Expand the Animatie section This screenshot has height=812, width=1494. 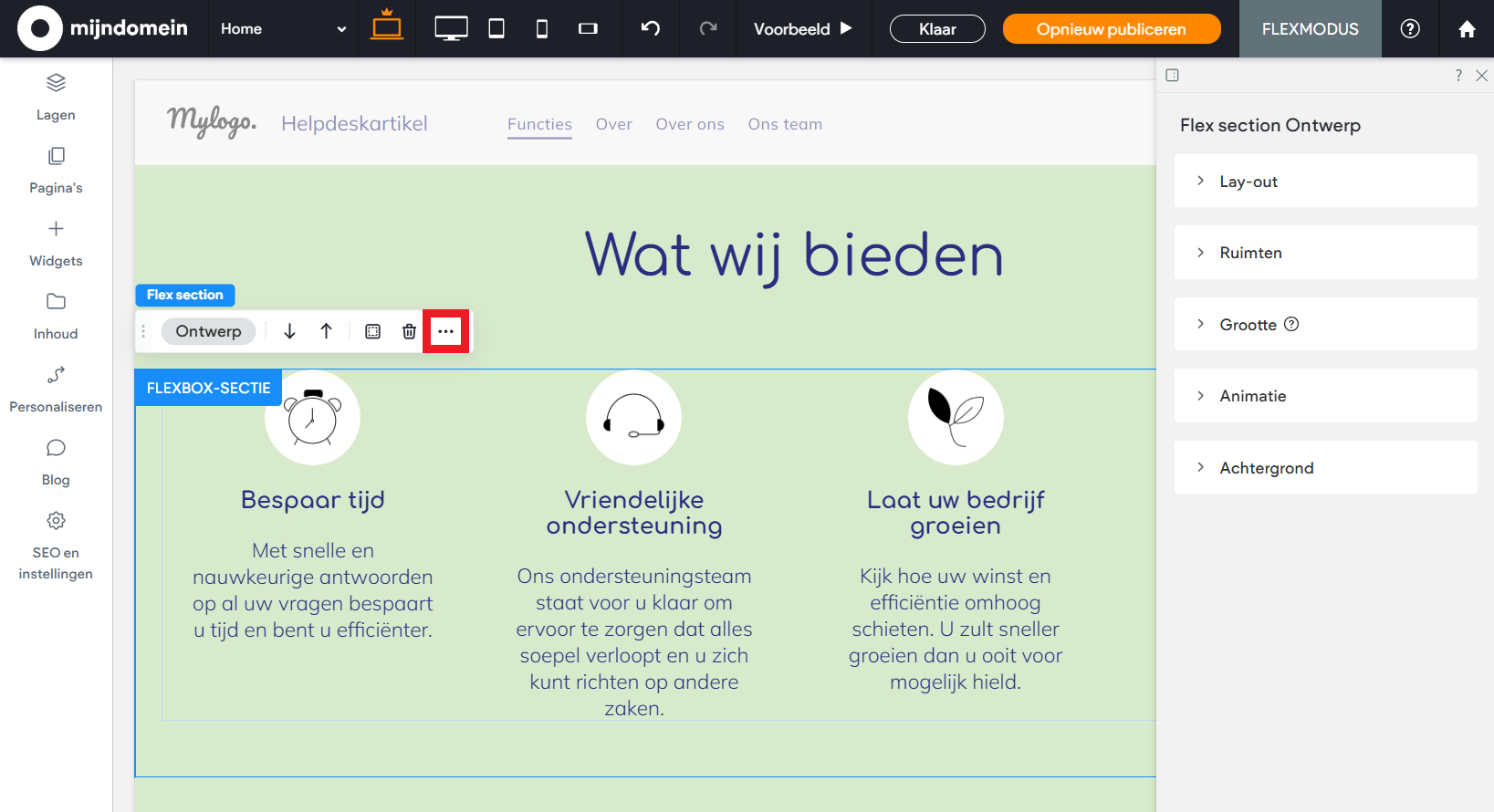1325,396
